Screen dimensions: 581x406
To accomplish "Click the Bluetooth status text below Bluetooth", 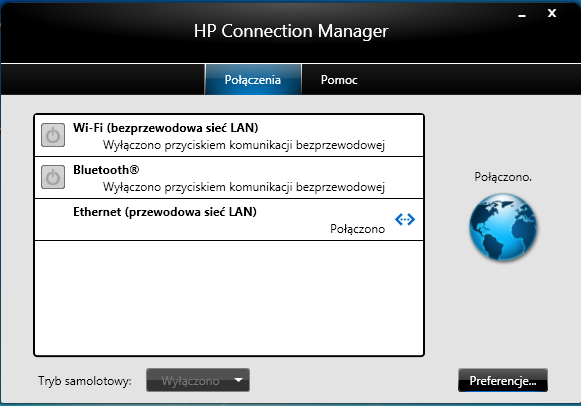I will (244, 187).
